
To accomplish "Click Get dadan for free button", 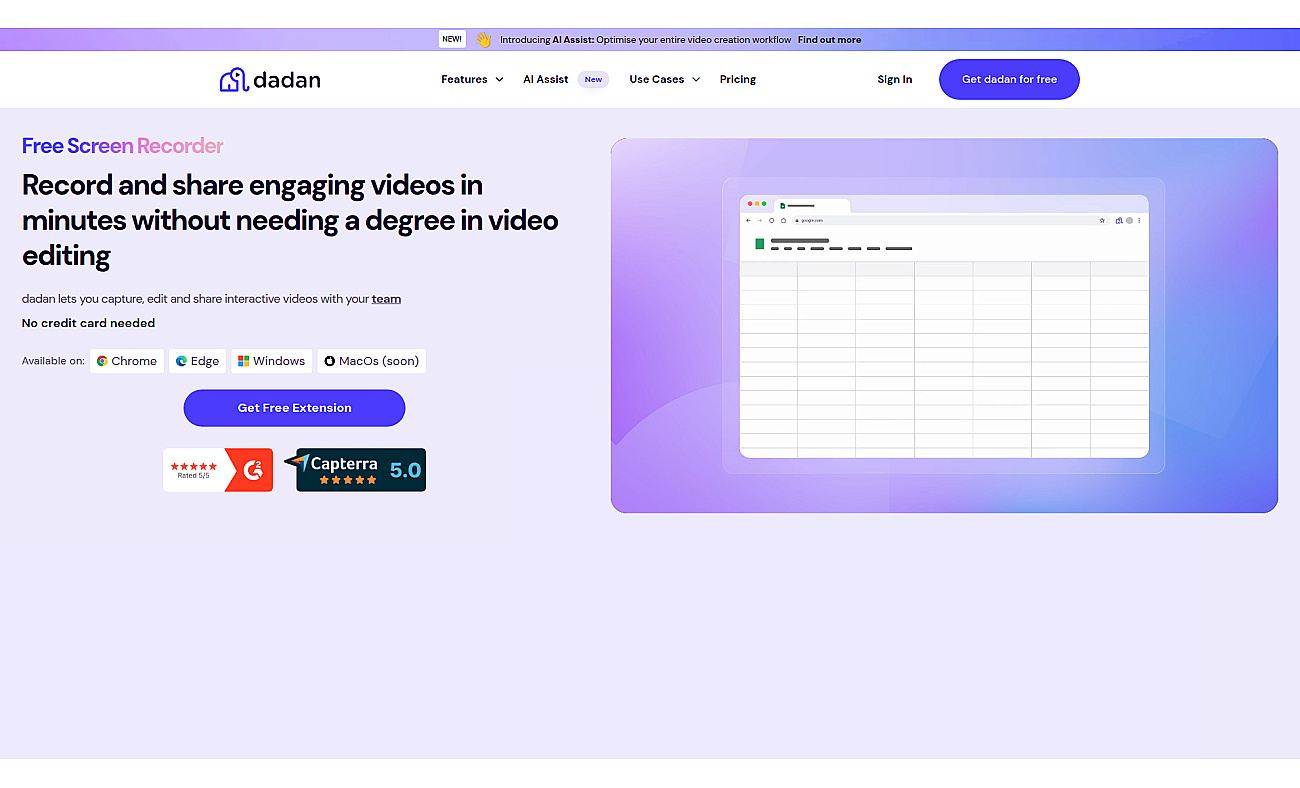I will tap(1009, 80).
